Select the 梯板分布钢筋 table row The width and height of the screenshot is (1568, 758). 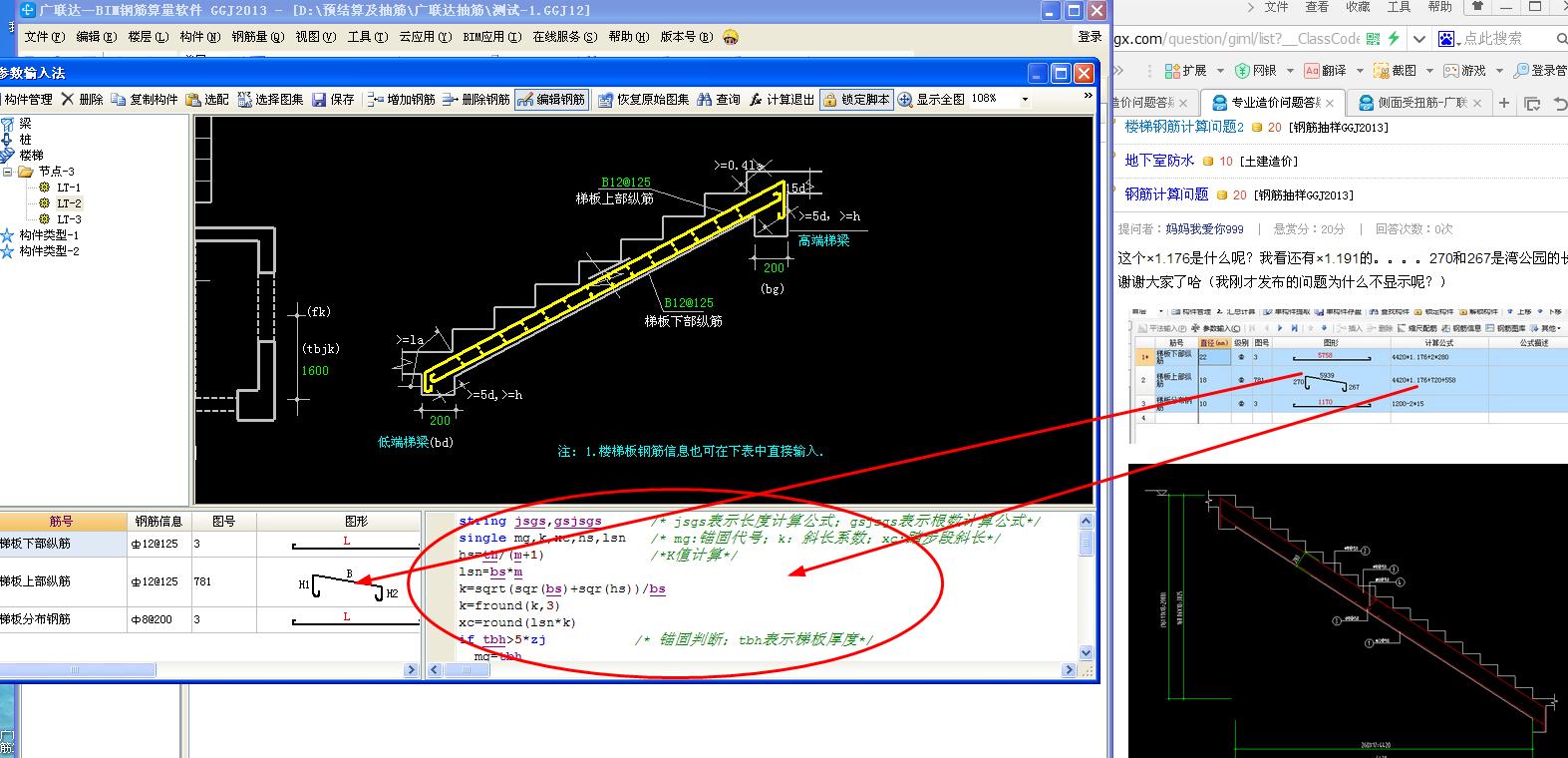click(209, 619)
